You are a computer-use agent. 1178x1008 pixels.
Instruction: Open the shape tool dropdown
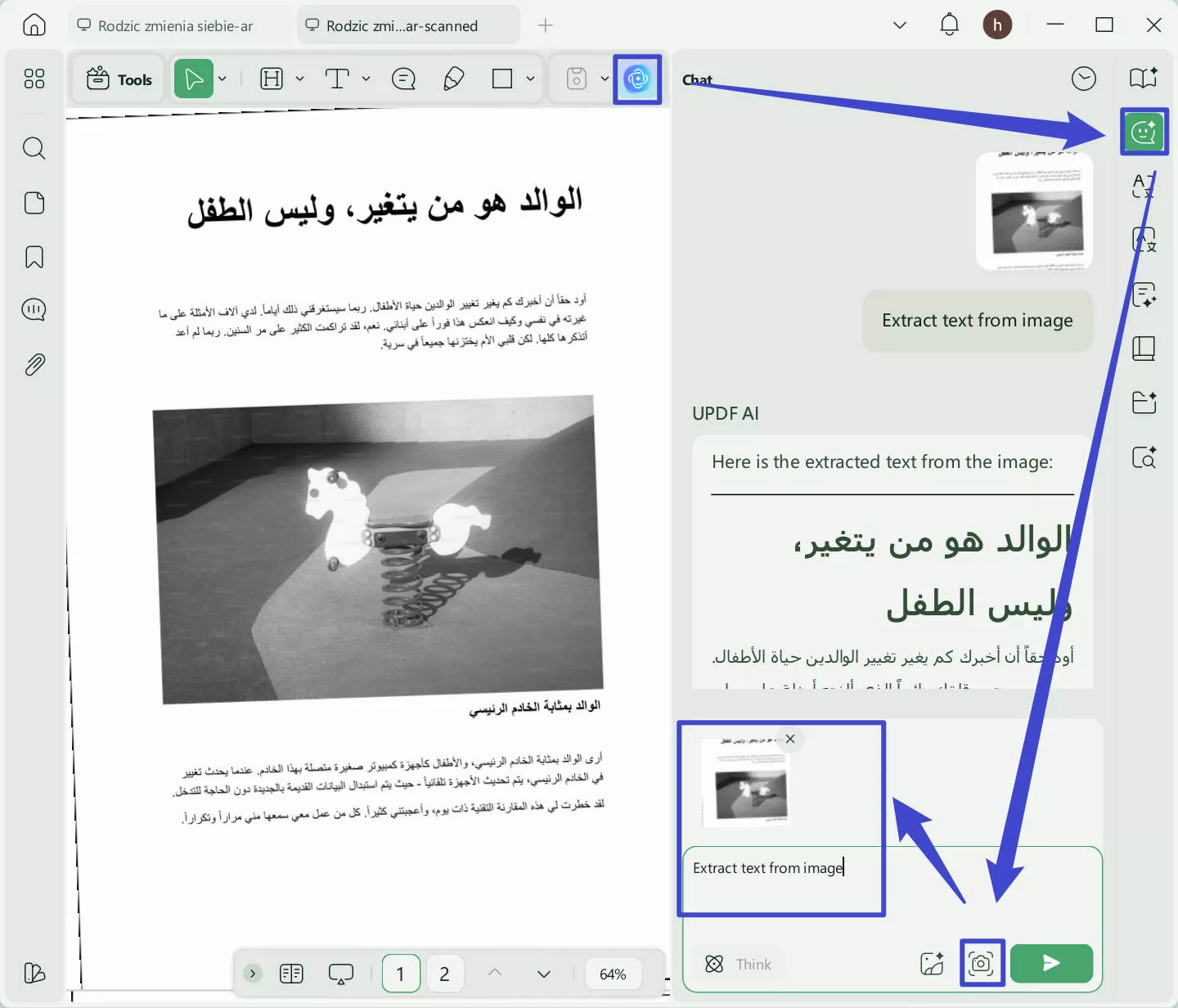529,79
